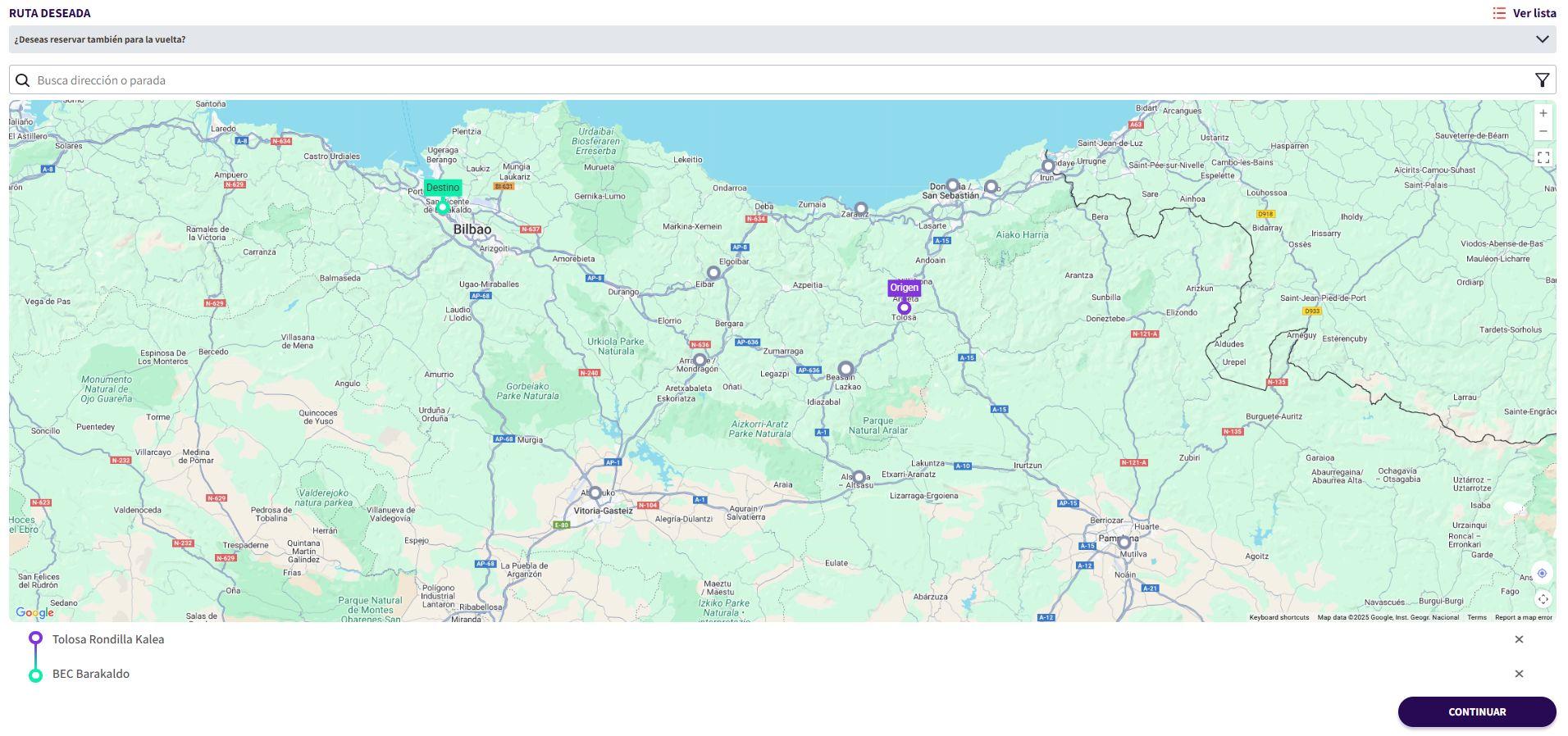Image resolution: width=1568 pixels, height=736 pixels.
Task: Pick the stop marker at Zarautz
Action: point(860,209)
